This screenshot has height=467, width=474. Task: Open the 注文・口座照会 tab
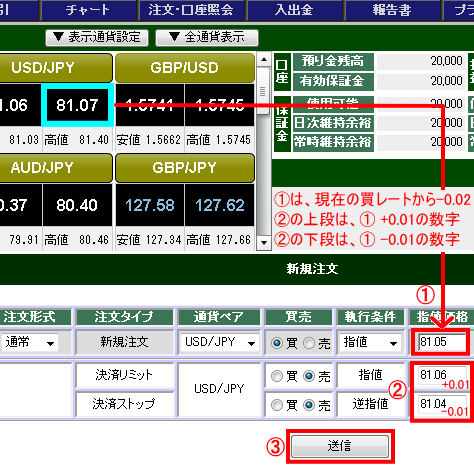tap(191, 10)
